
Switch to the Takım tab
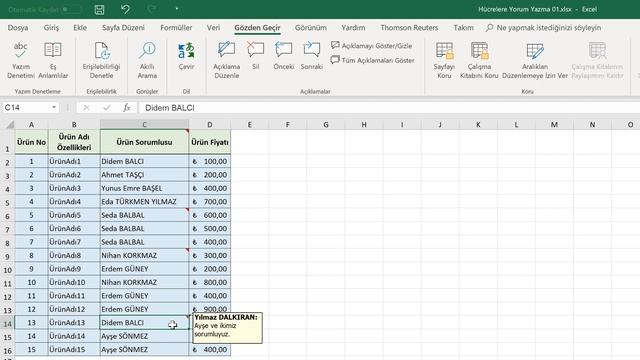(463, 28)
